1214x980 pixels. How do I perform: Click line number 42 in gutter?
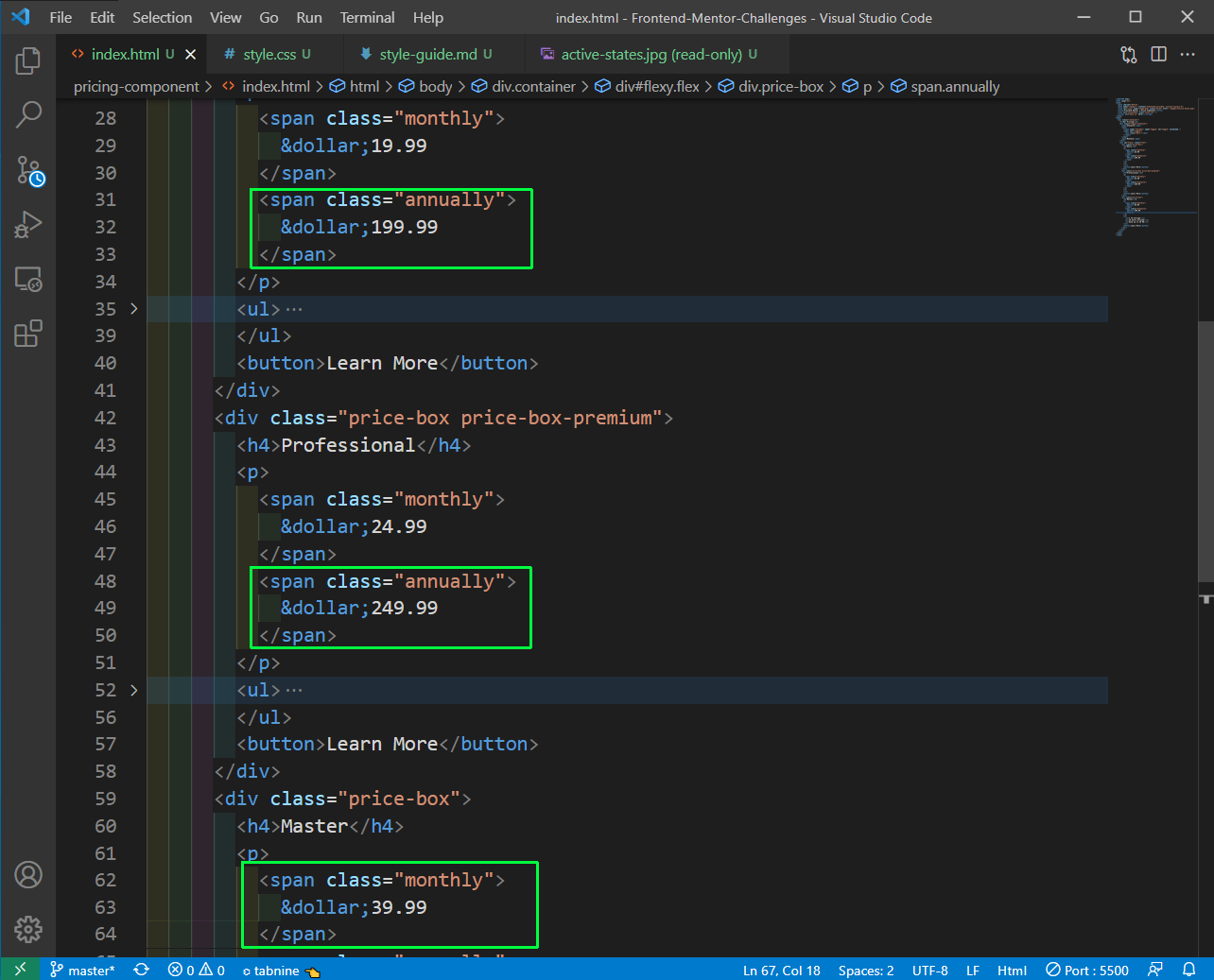(x=105, y=418)
